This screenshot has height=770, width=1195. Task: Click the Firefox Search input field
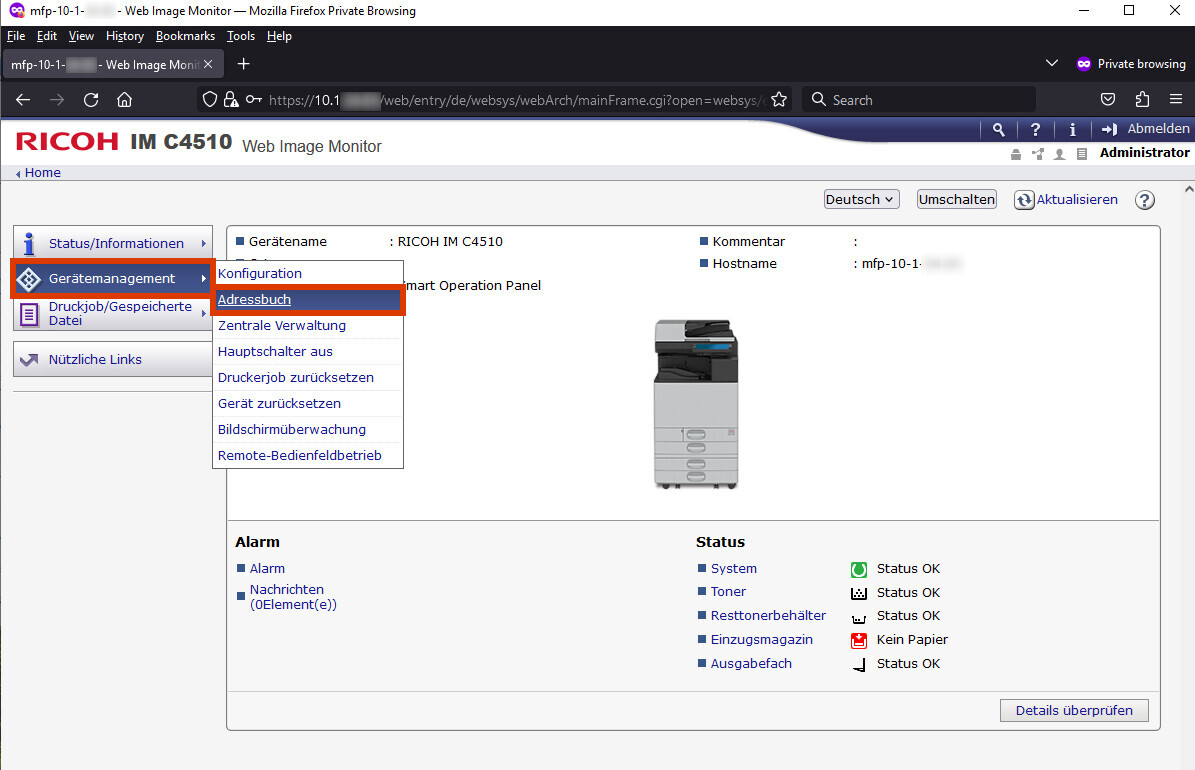[919, 100]
